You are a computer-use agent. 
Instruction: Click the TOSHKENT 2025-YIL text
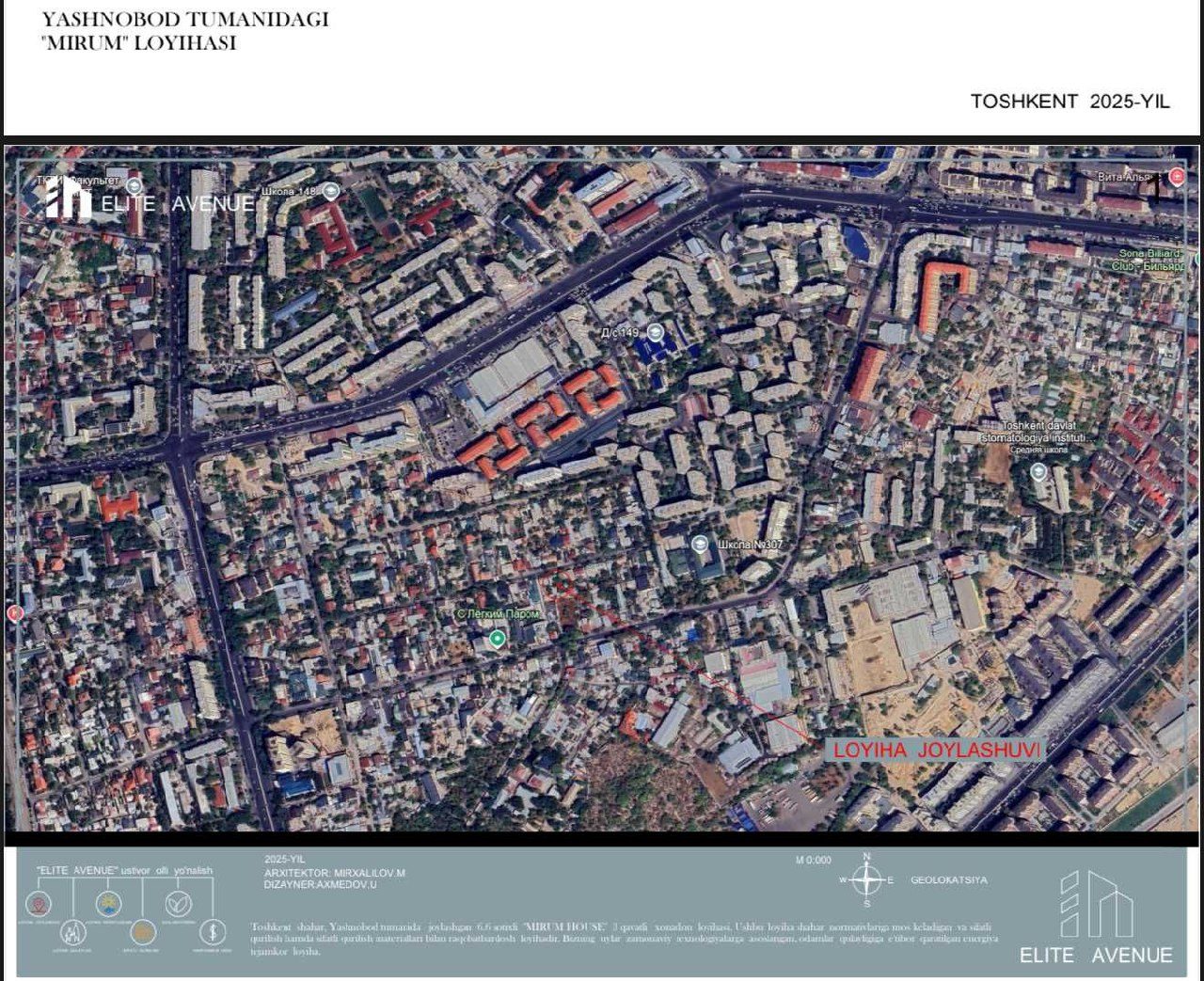[x=1070, y=102]
